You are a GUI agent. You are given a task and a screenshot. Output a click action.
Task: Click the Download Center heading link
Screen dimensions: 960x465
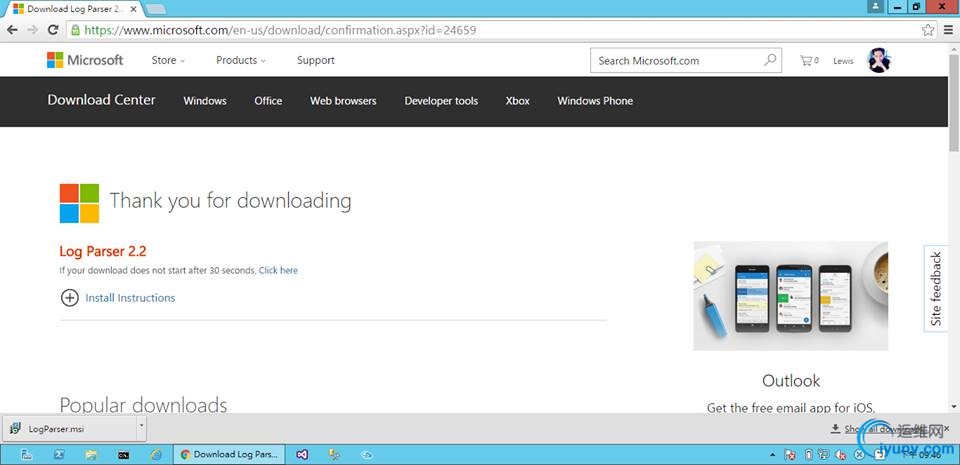coord(102,100)
